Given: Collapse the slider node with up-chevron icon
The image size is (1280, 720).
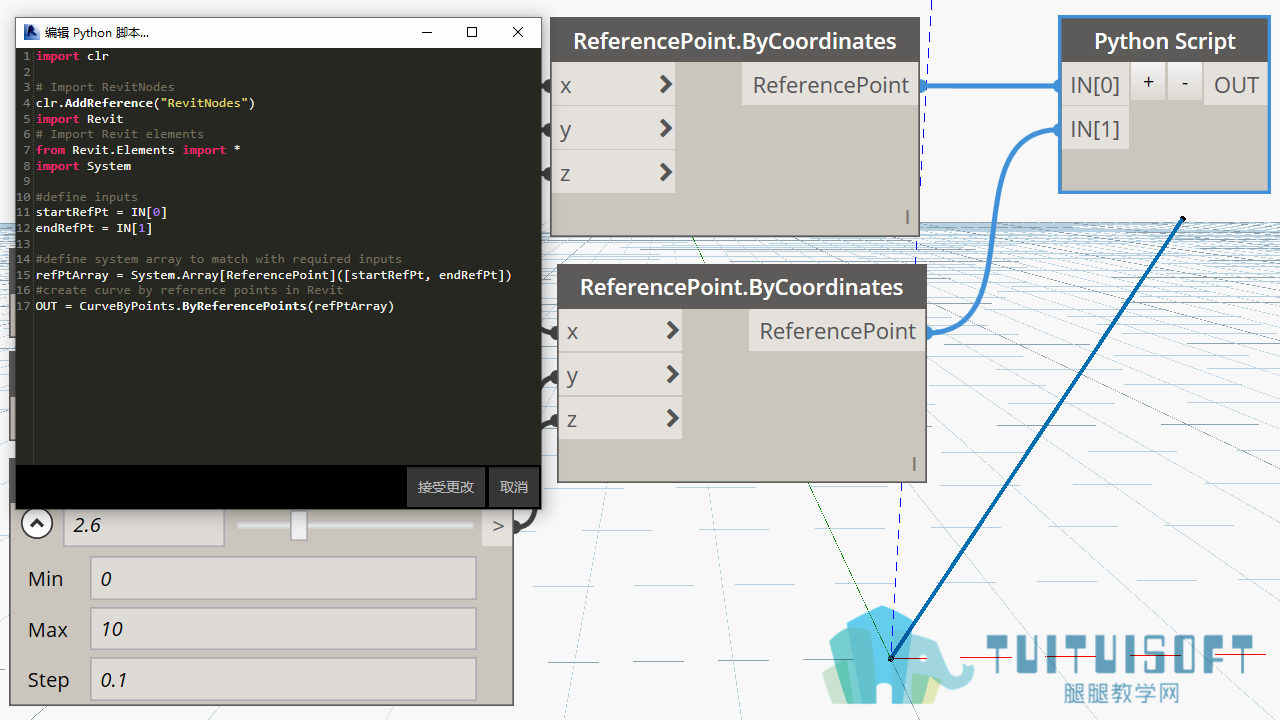Looking at the screenshot, I should [x=37, y=524].
